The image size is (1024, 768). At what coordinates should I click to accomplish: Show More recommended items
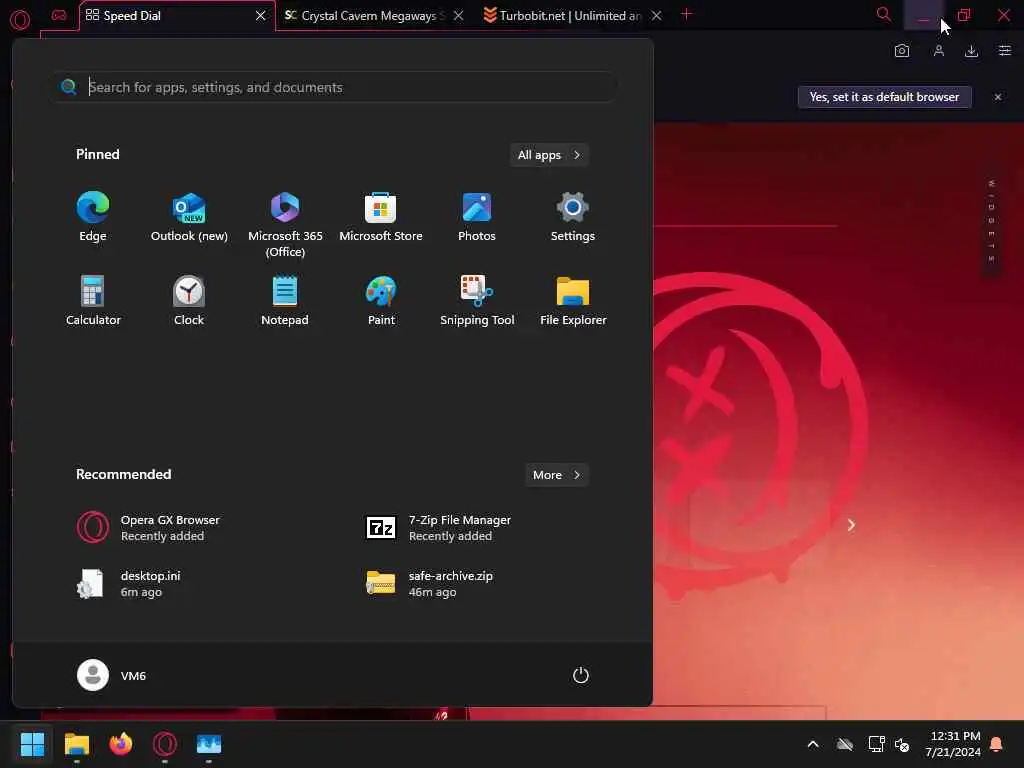(x=556, y=475)
